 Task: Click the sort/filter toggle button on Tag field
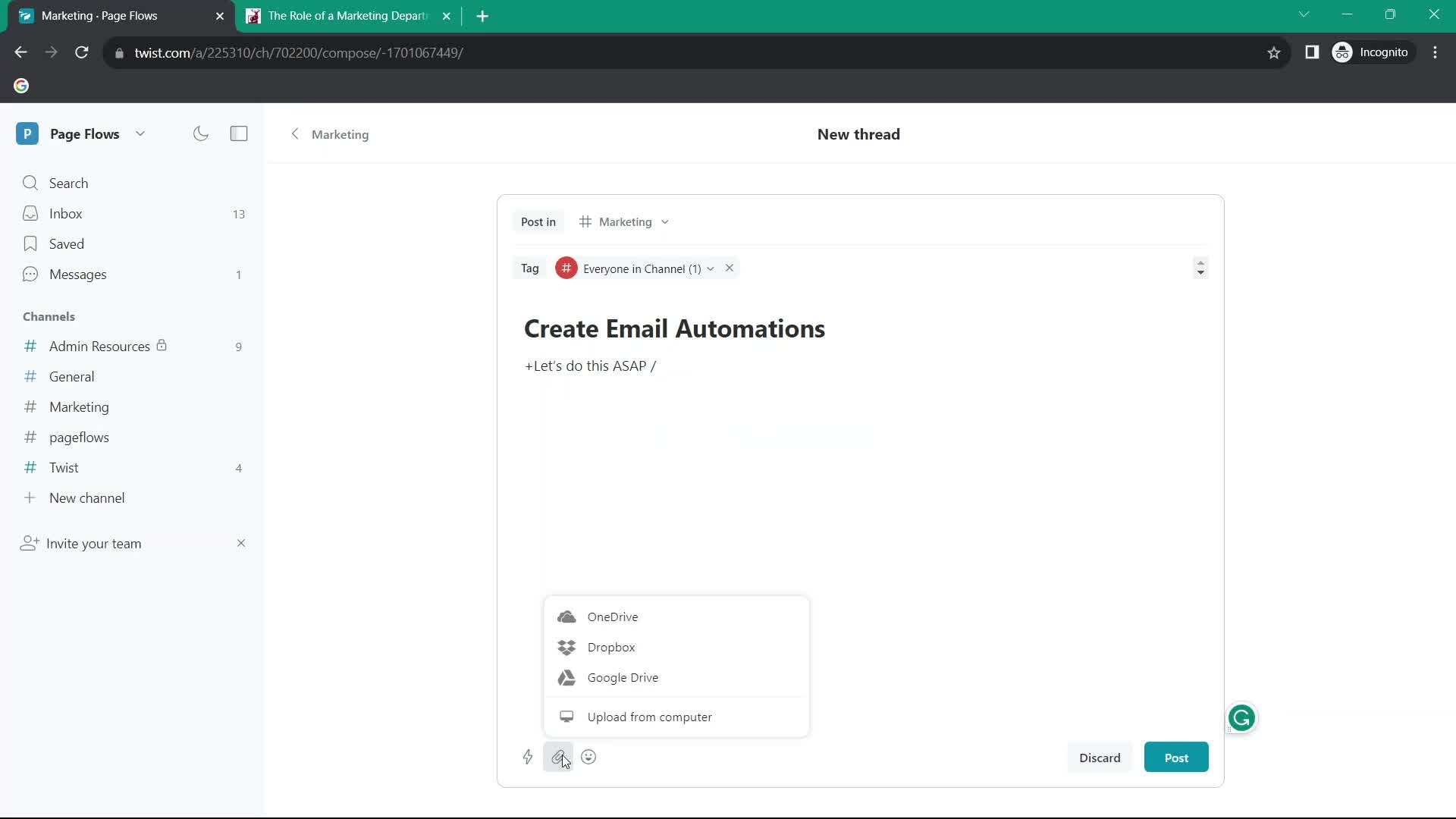pyautogui.click(x=1200, y=268)
